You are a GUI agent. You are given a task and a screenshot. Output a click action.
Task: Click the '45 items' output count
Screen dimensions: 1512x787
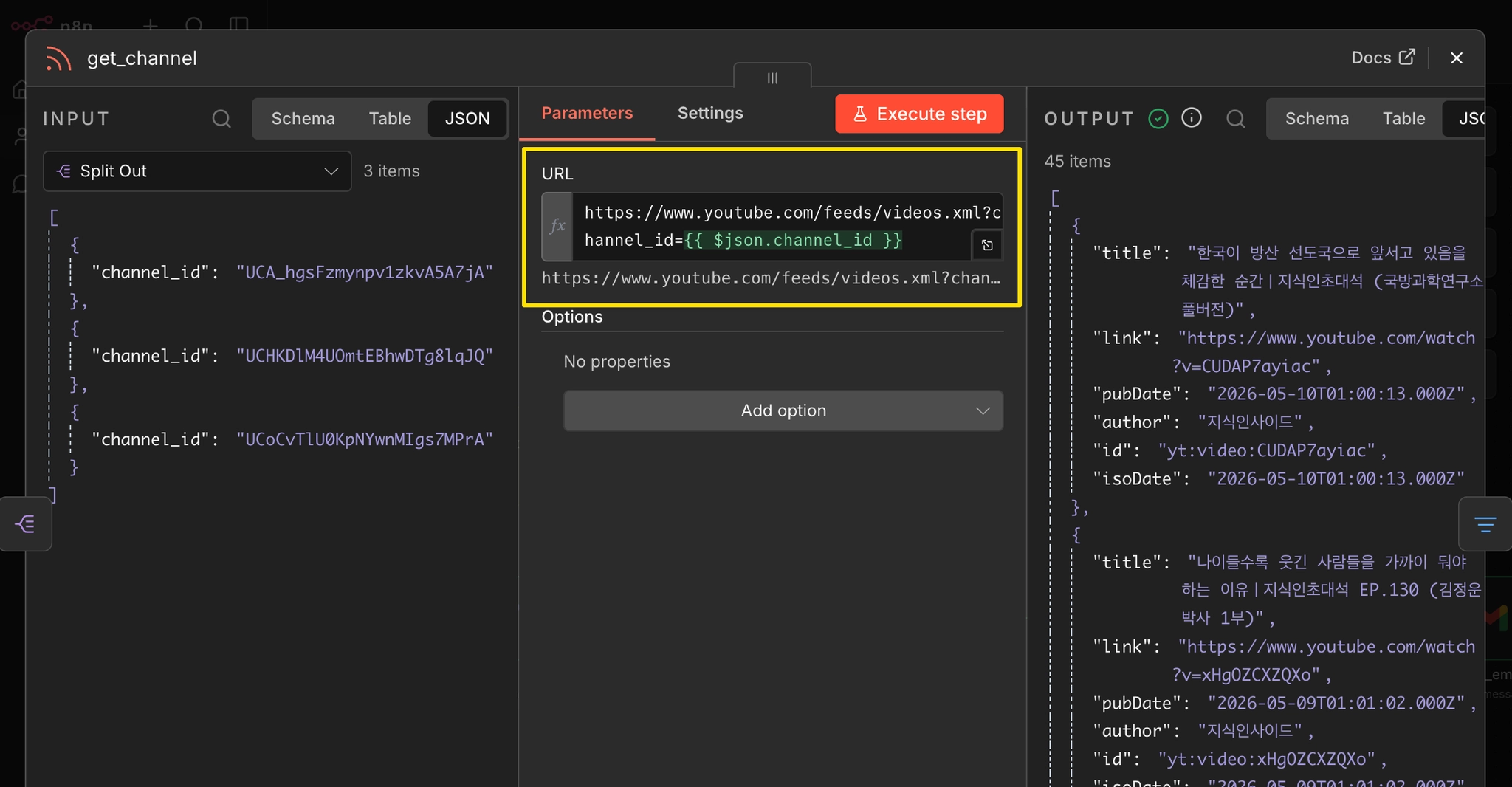[x=1077, y=161]
